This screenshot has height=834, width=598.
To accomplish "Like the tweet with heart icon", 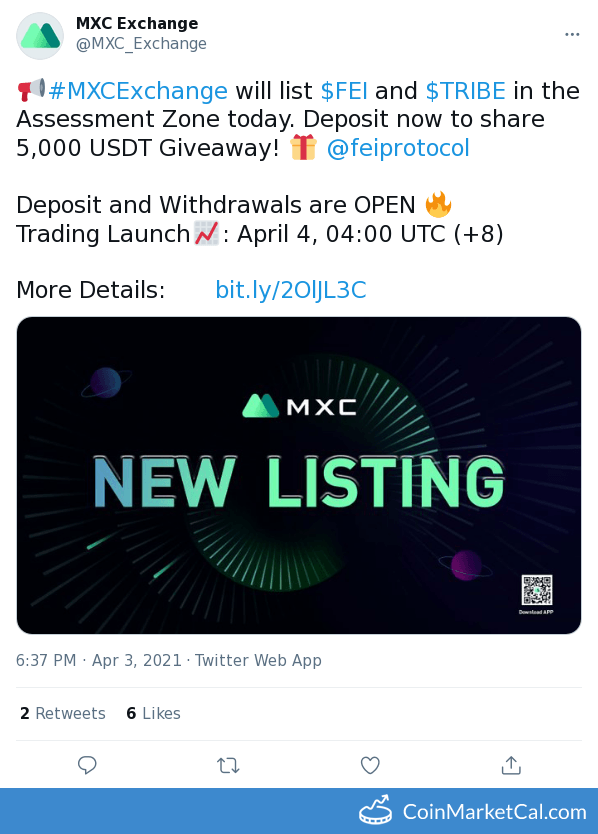I will [370, 765].
